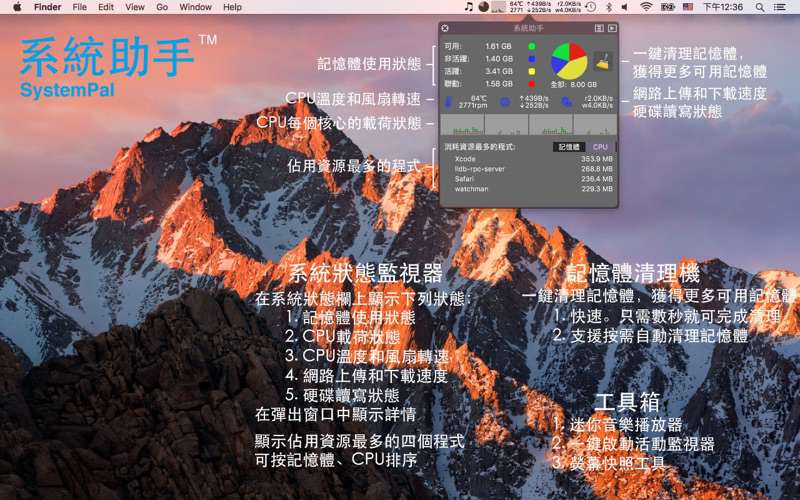Open the Finder menu

click(47, 7)
